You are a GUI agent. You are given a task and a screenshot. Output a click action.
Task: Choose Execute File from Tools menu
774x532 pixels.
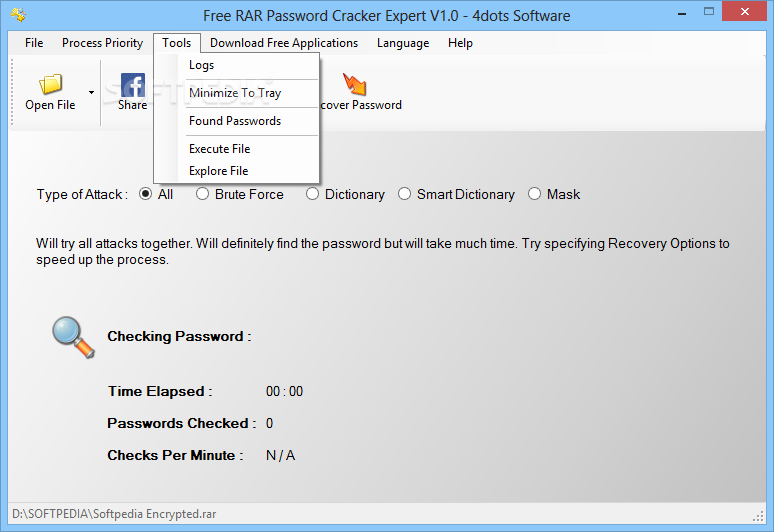tap(237, 149)
